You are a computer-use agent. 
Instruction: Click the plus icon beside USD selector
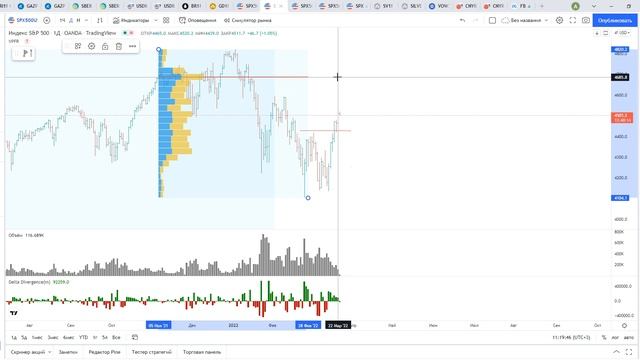[x=597, y=33]
